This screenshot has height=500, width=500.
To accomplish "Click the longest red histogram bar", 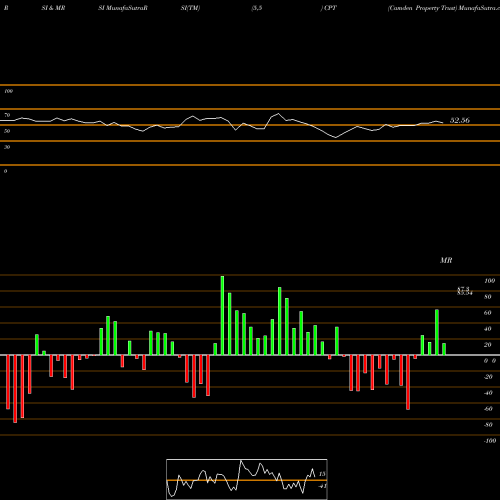I will tap(15, 389).
